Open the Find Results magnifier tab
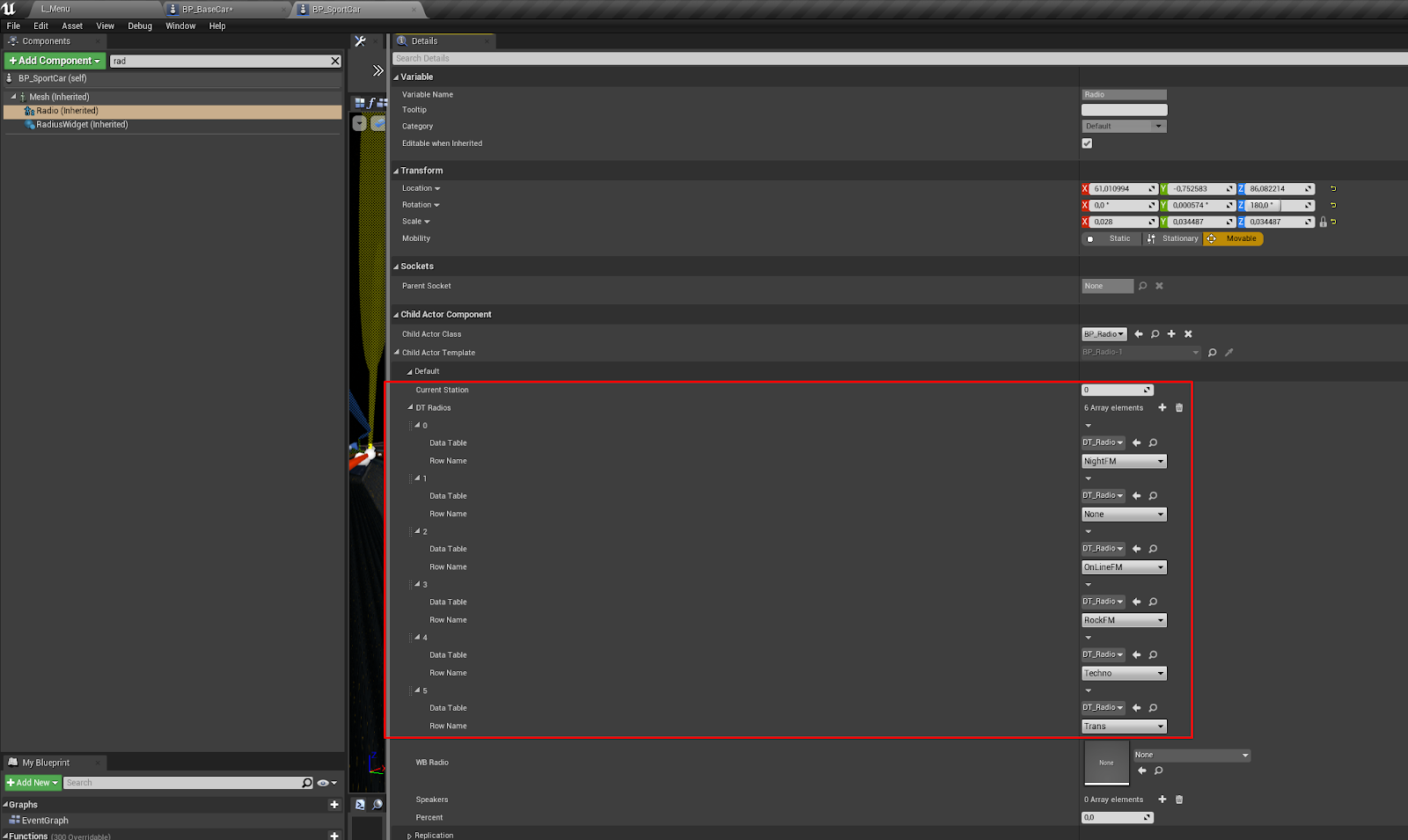 click(x=377, y=804)
